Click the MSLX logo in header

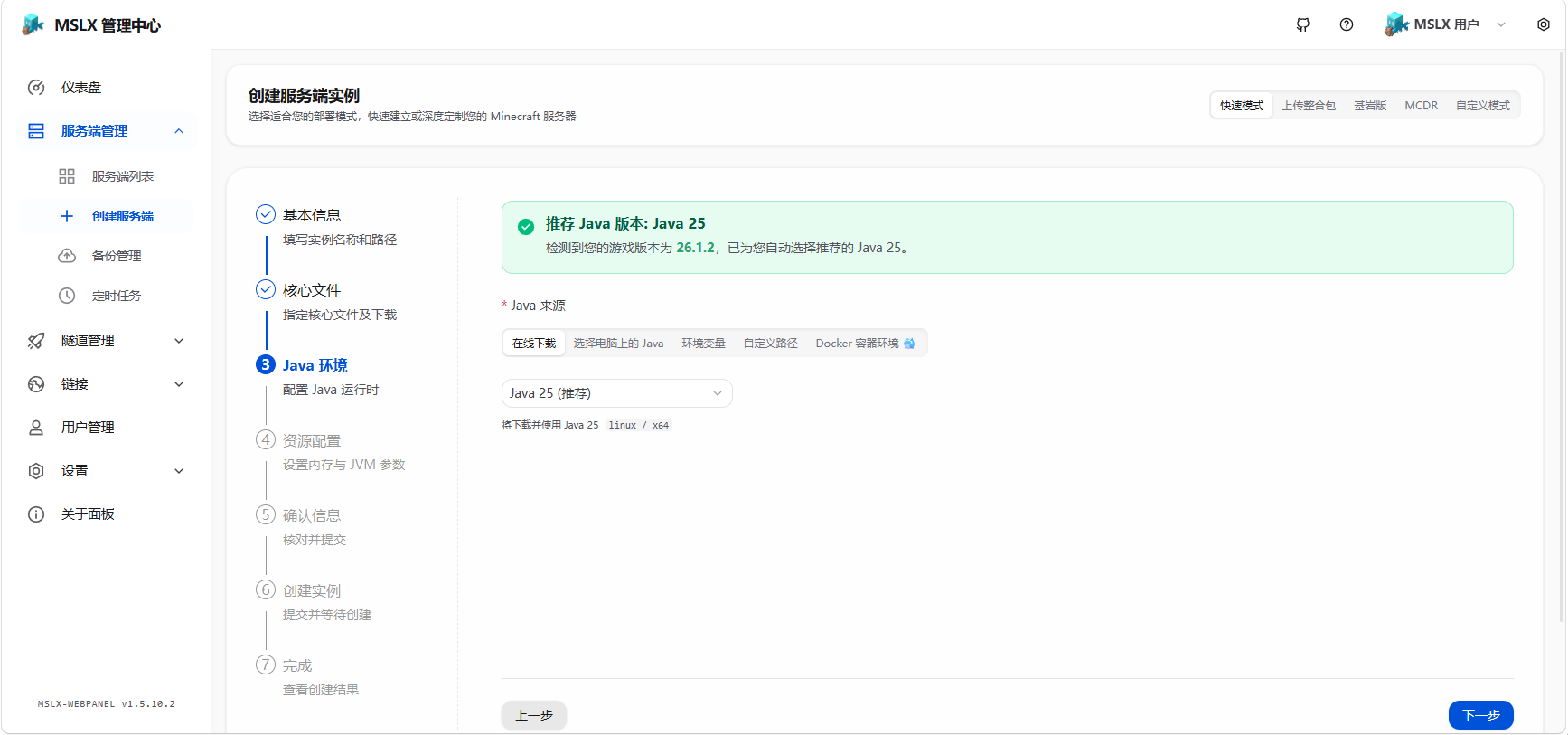pyautogui.click(x=33, y=24)
